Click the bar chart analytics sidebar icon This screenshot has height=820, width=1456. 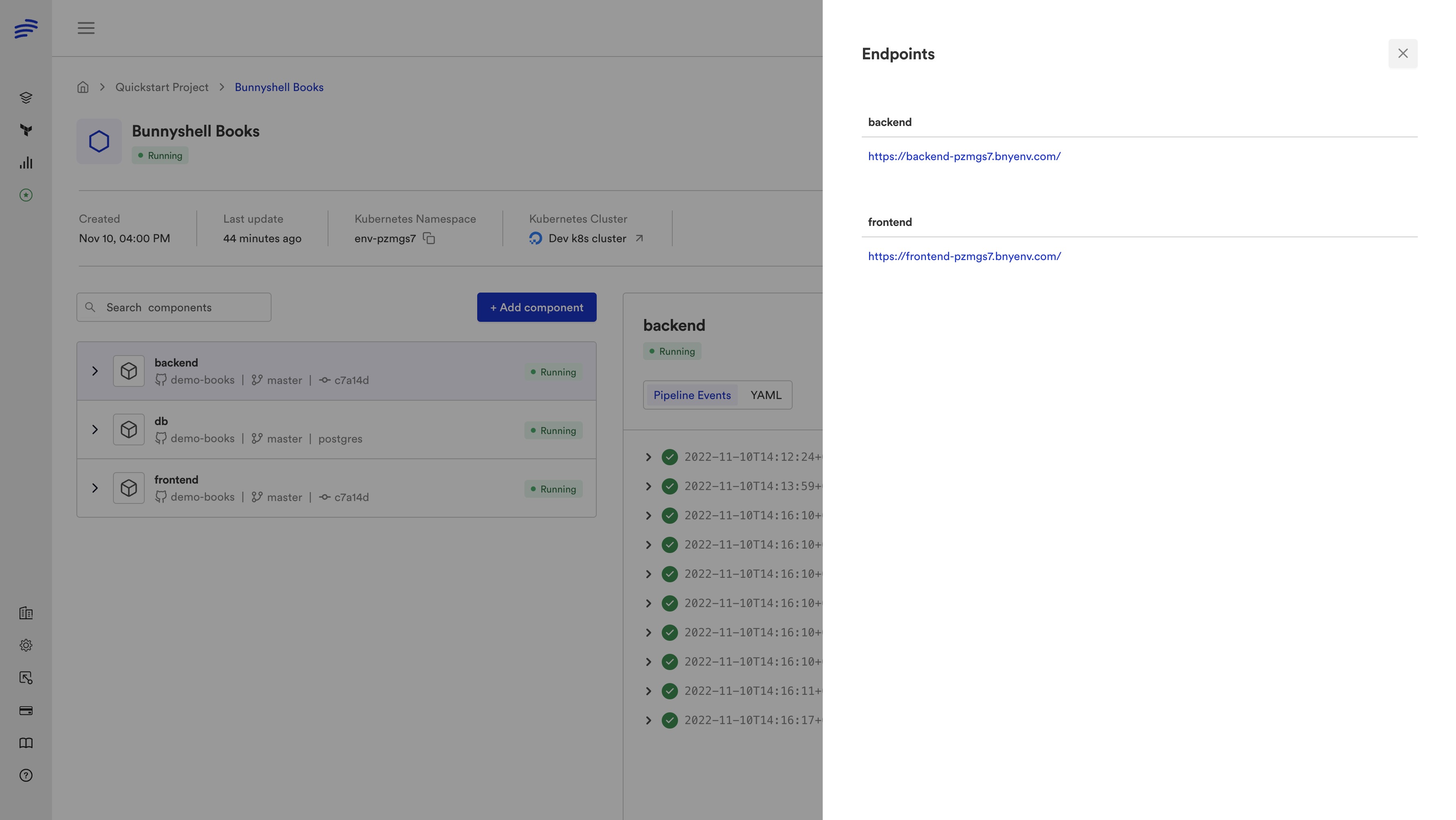[x=26, y=163]
